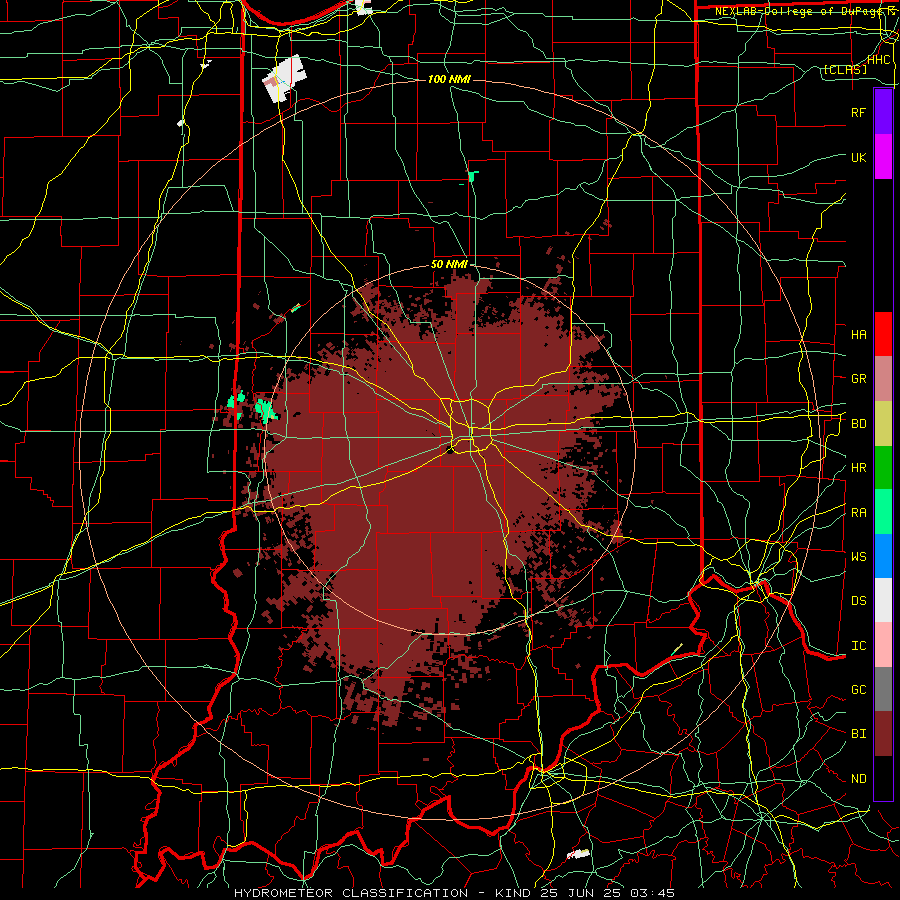The image size is (900, 900).
Task: Click the IC legend label
Action: 858,646
